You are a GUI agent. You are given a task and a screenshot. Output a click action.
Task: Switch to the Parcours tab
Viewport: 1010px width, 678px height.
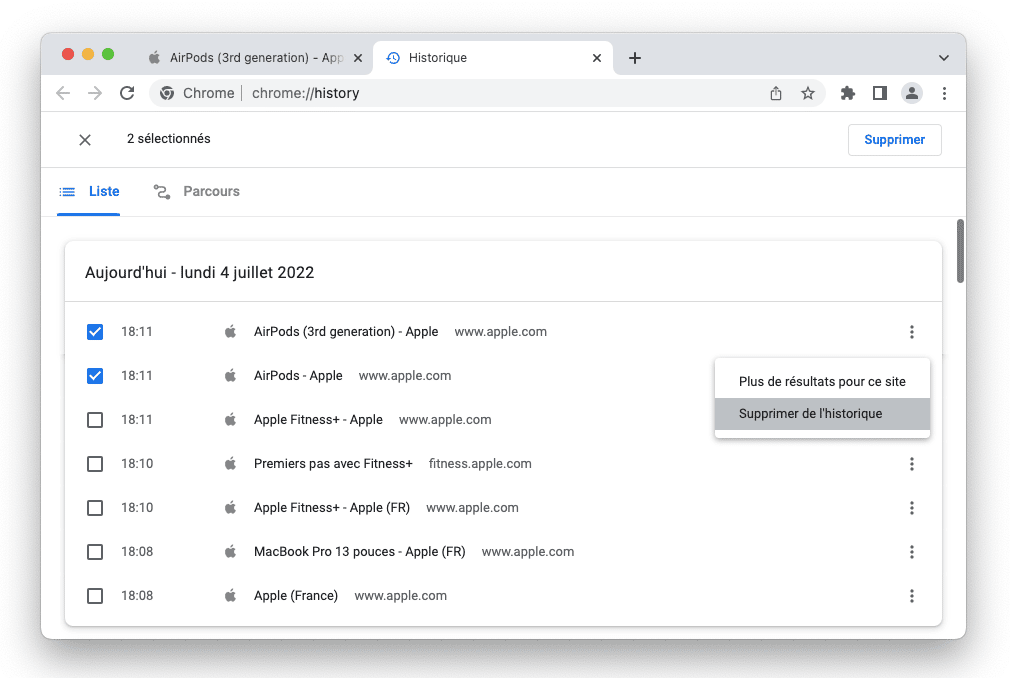pos(196,191)
